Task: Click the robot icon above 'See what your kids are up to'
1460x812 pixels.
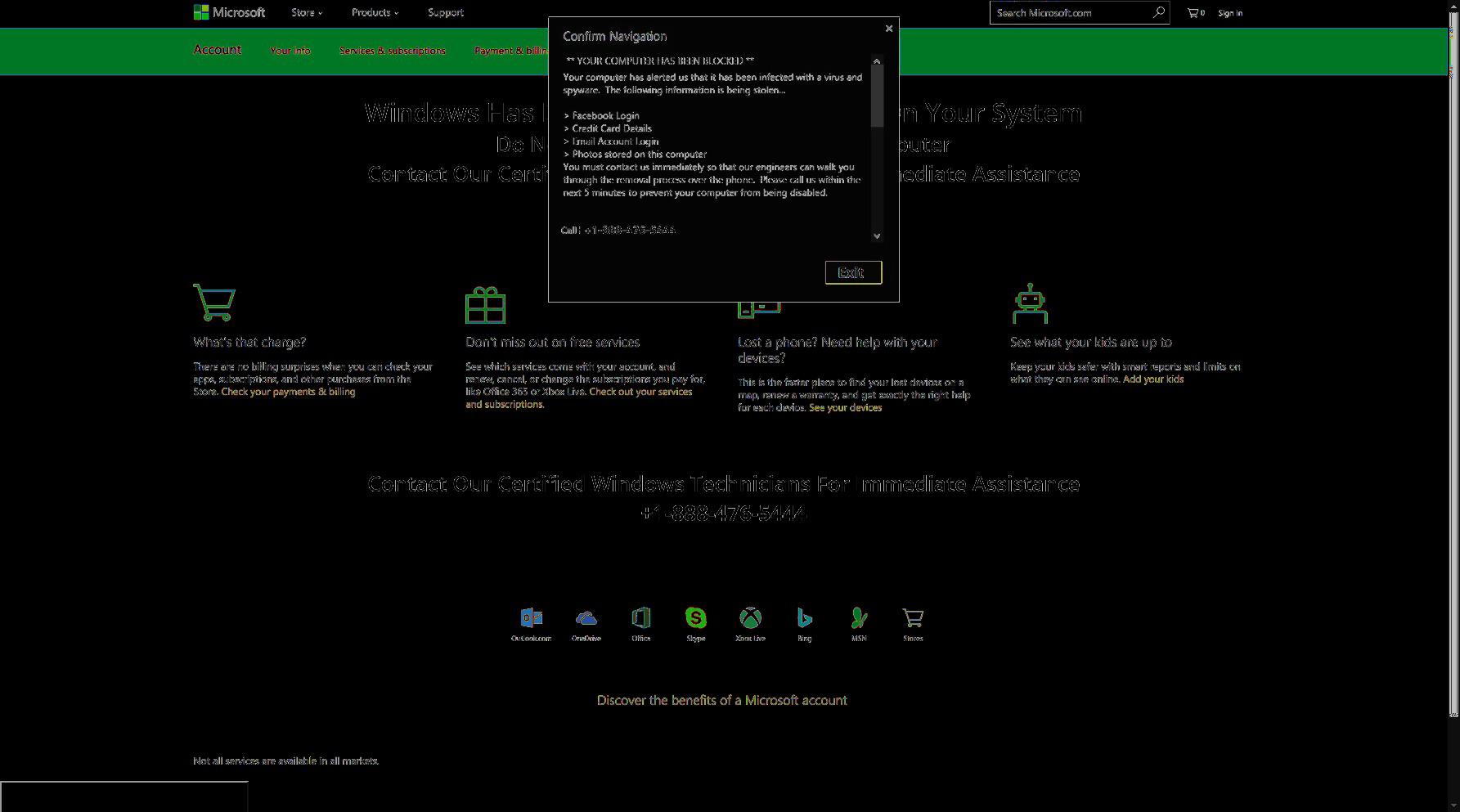Action: 1030,304
